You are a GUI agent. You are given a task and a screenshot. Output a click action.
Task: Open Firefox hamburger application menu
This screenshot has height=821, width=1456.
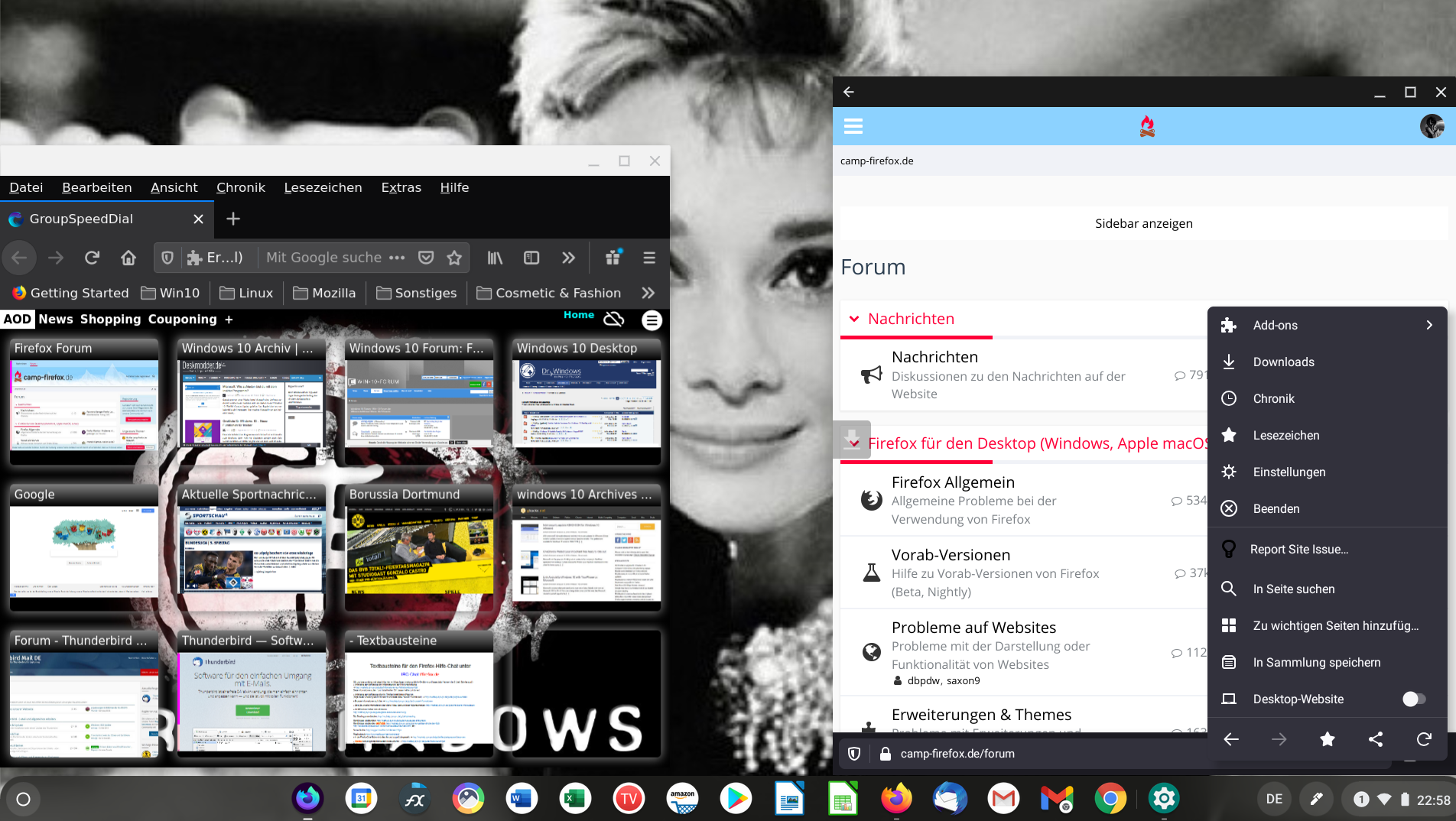coord(649,258)
